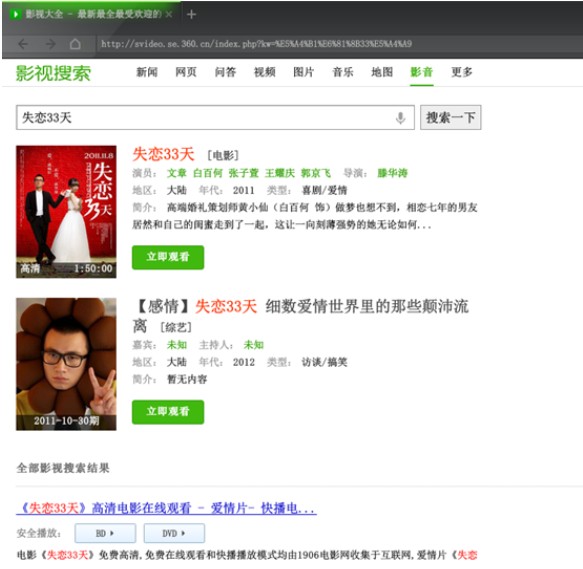Image resolution: width=583 pixels, height=569 pixels.
Task: Click the browser forward arrow
Action: click(50, 44)
